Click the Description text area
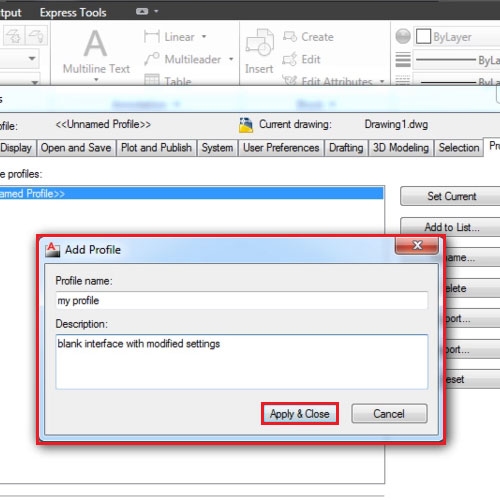 click(242, 362)
